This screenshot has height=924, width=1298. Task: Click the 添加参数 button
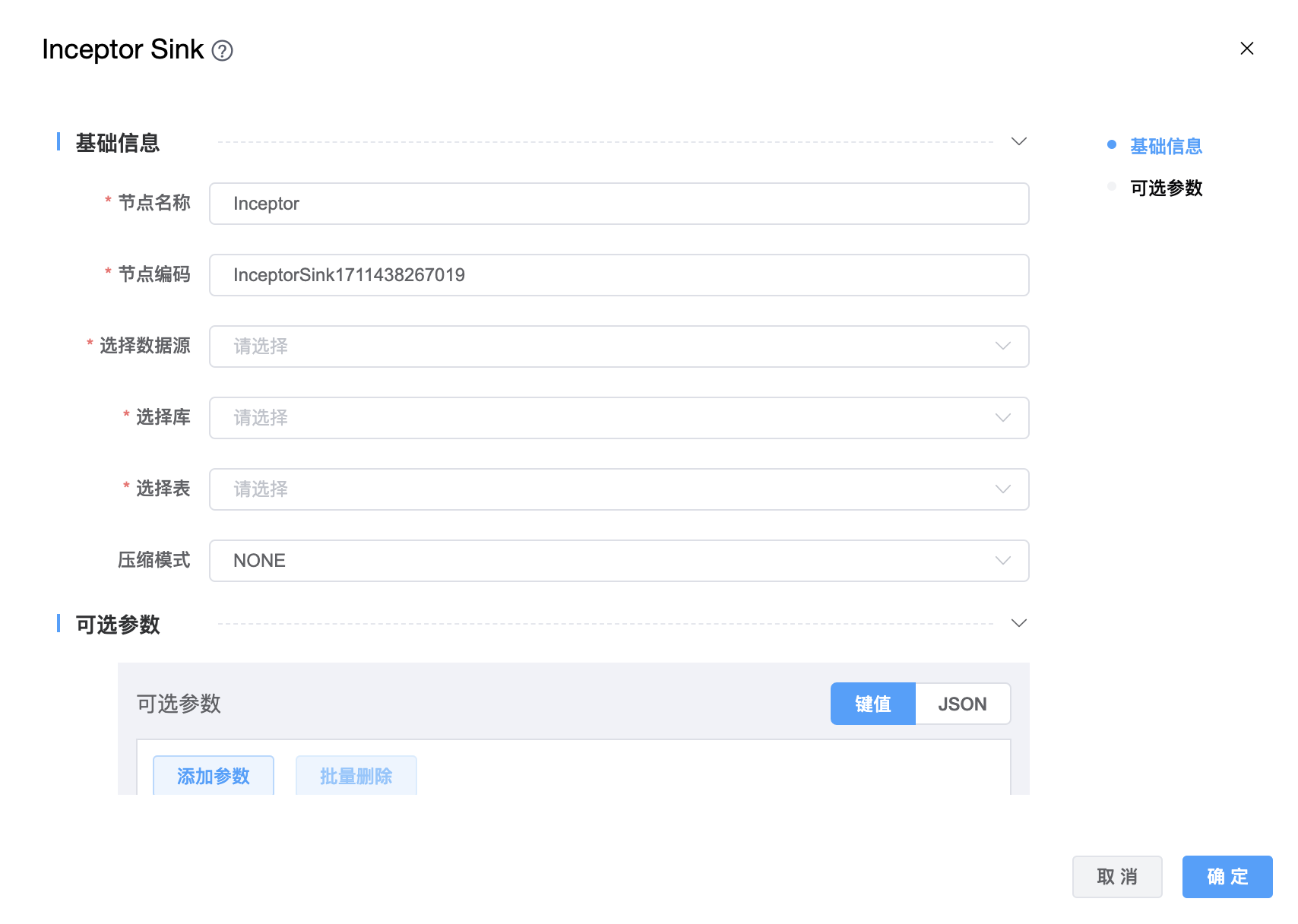tap(214, 775)
